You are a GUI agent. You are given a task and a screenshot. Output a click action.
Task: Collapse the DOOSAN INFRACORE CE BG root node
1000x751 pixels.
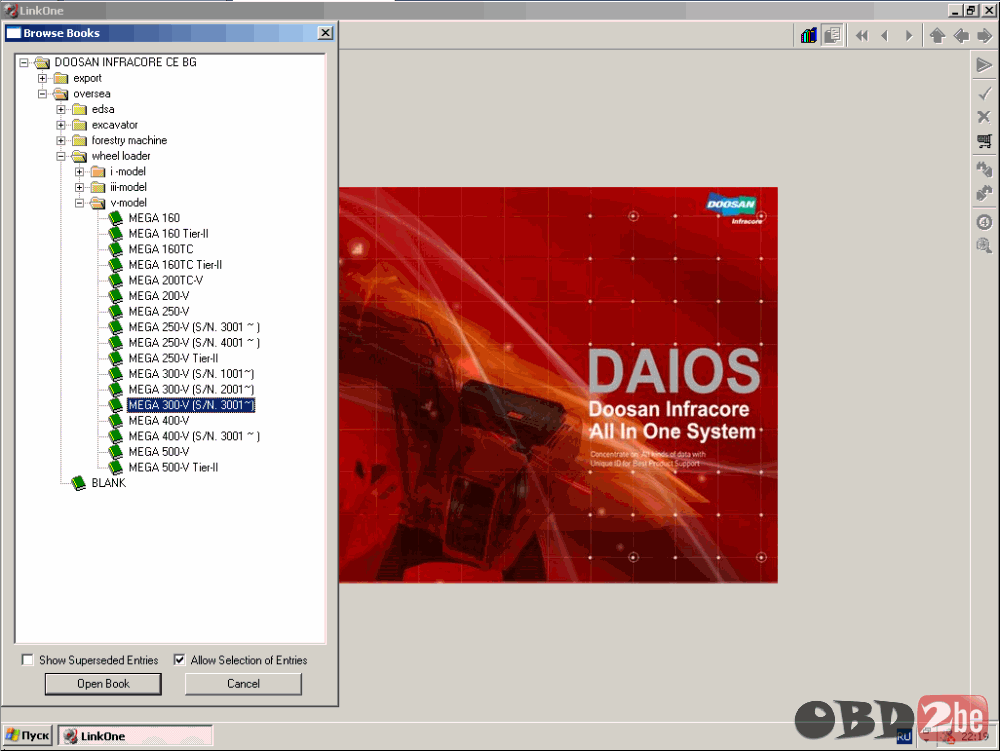pyautogui.click(x=24, y=62)
